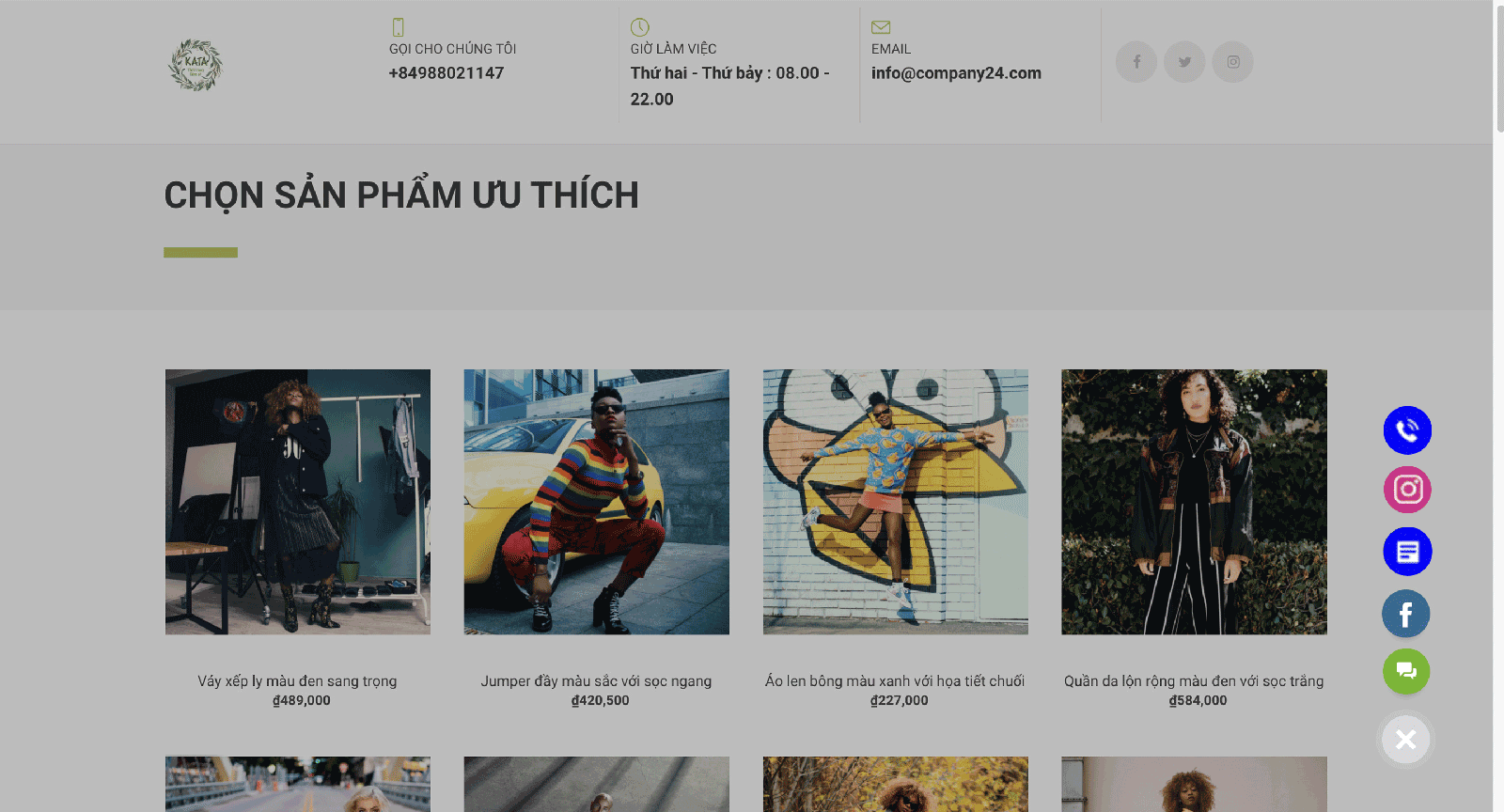This screenshot has height=812, width=1504.
Task: Select the 'Váy xếp ly màu đen sang trọng' title
Action: pyautogui.click(x=297, y=681)
